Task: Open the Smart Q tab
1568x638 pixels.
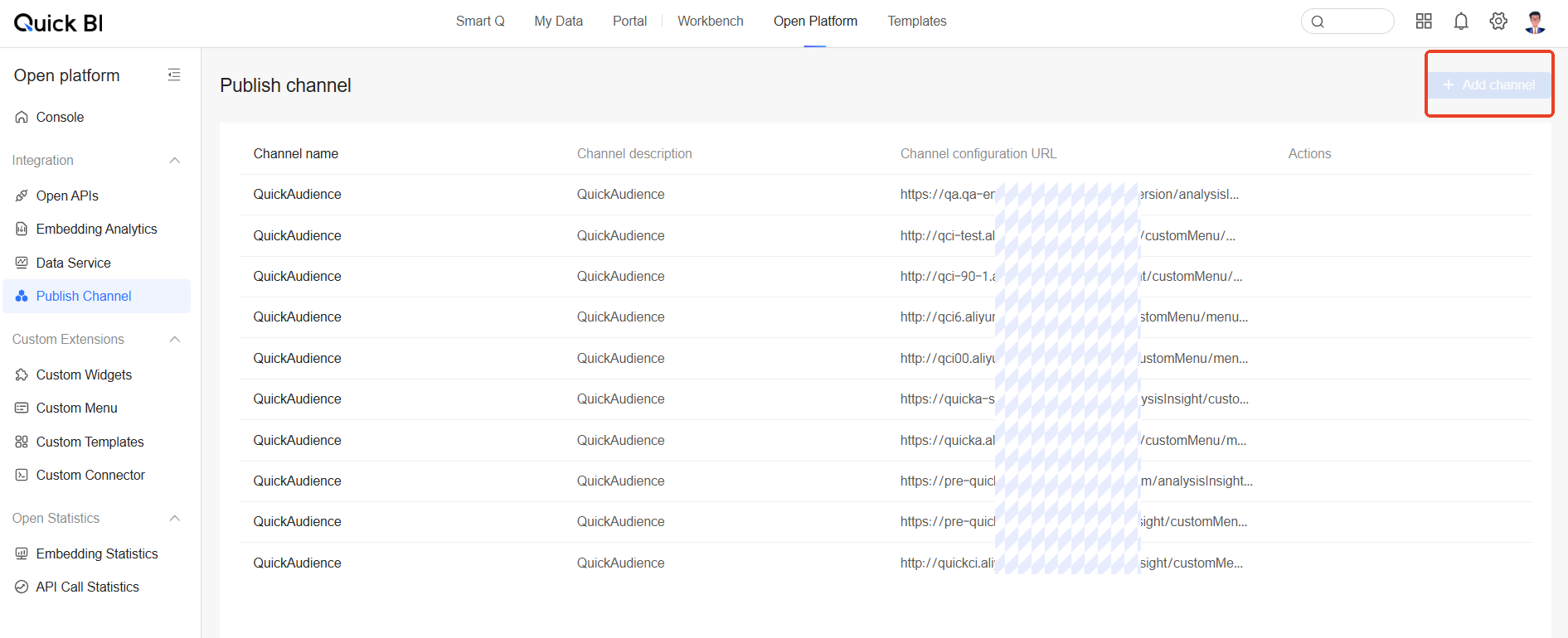Action: [480, 22]
